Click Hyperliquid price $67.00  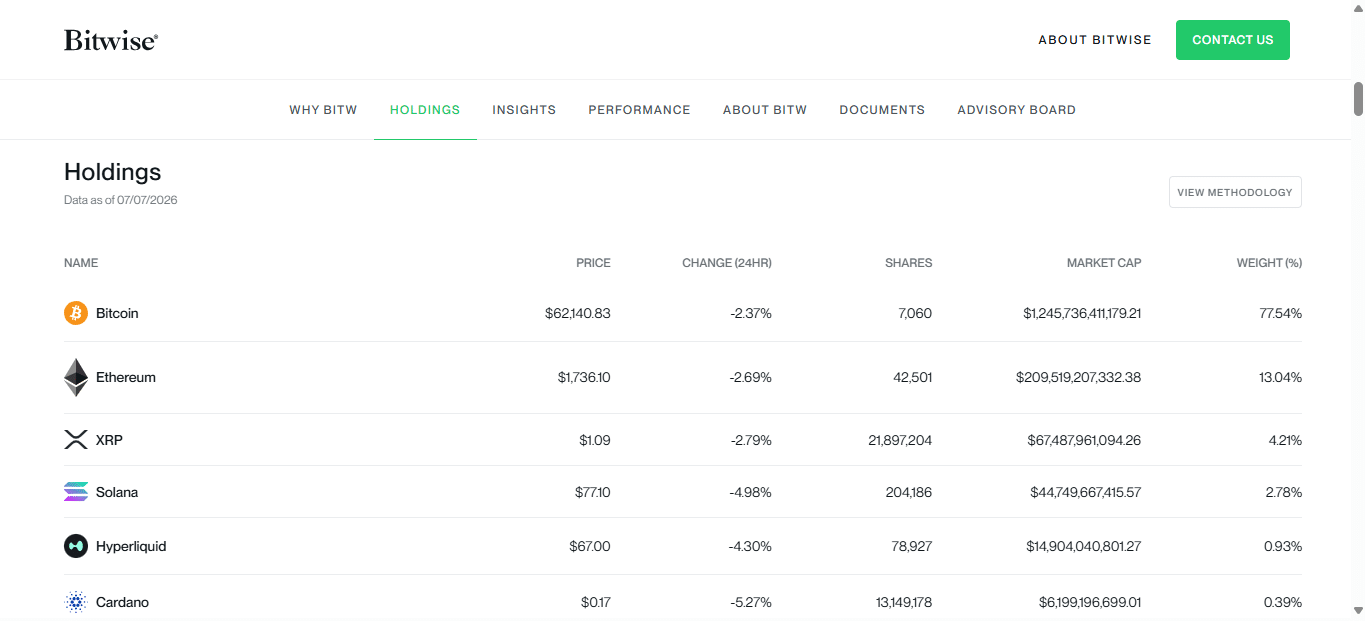590,546
